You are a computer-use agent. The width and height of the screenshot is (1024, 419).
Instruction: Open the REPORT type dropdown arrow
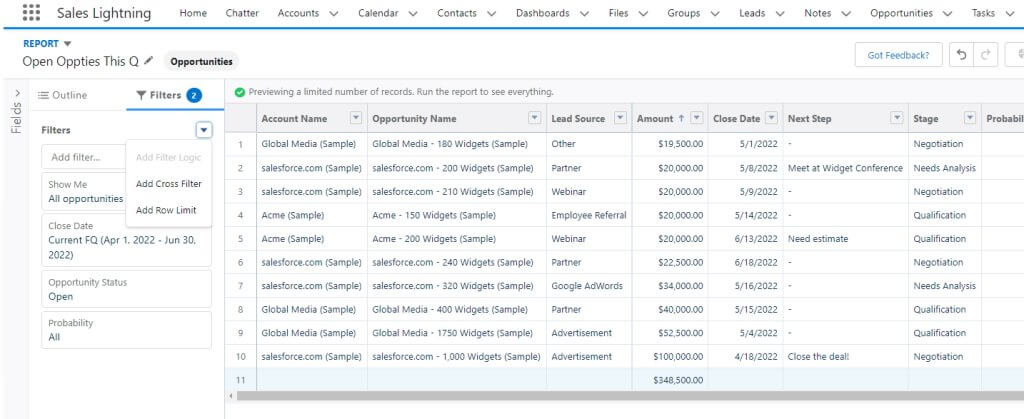[67, 44]
